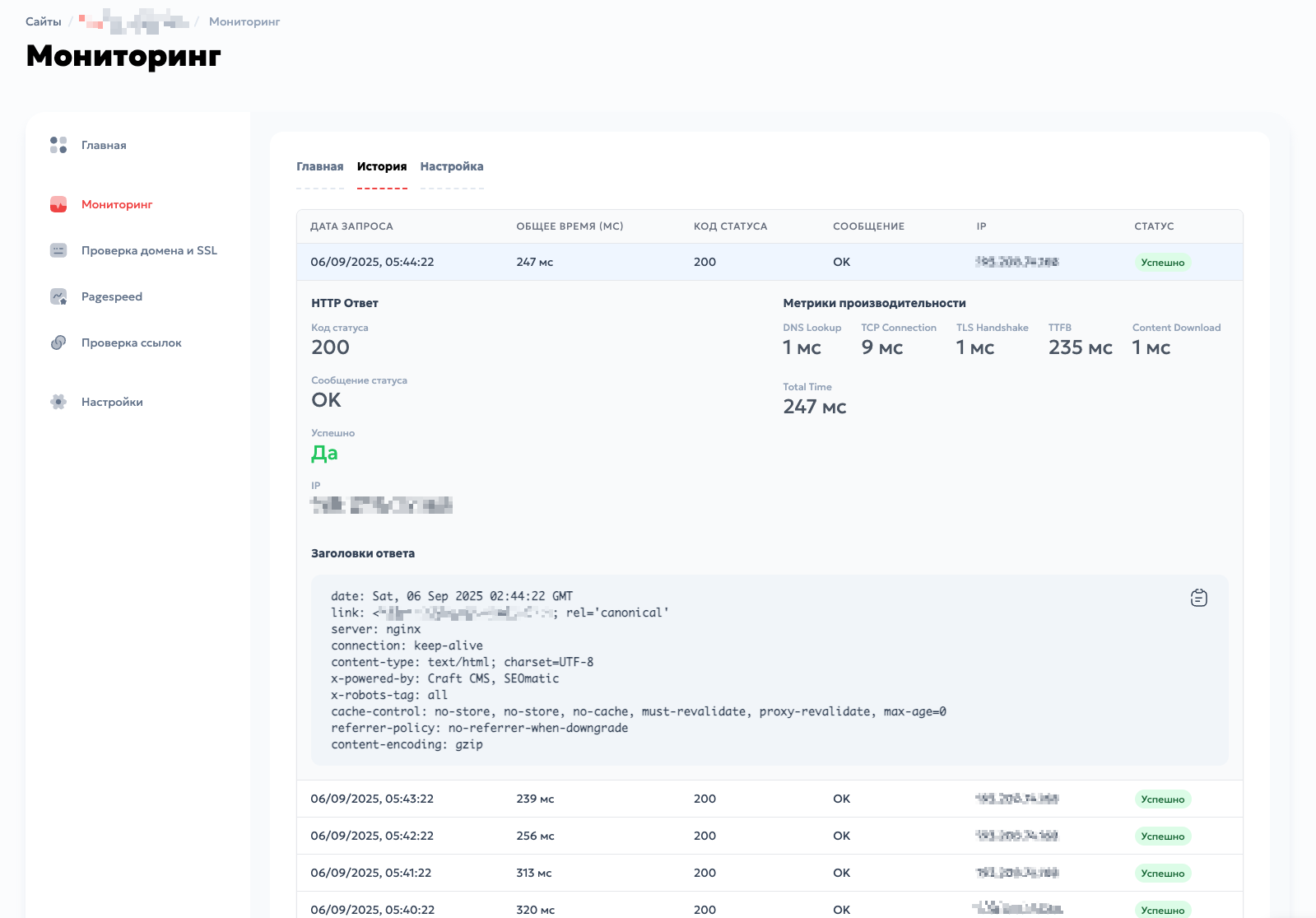The image size is (1316, 918).
Task: Click the 'x-robots-tag: all' header line
Action: click(389, 695)
